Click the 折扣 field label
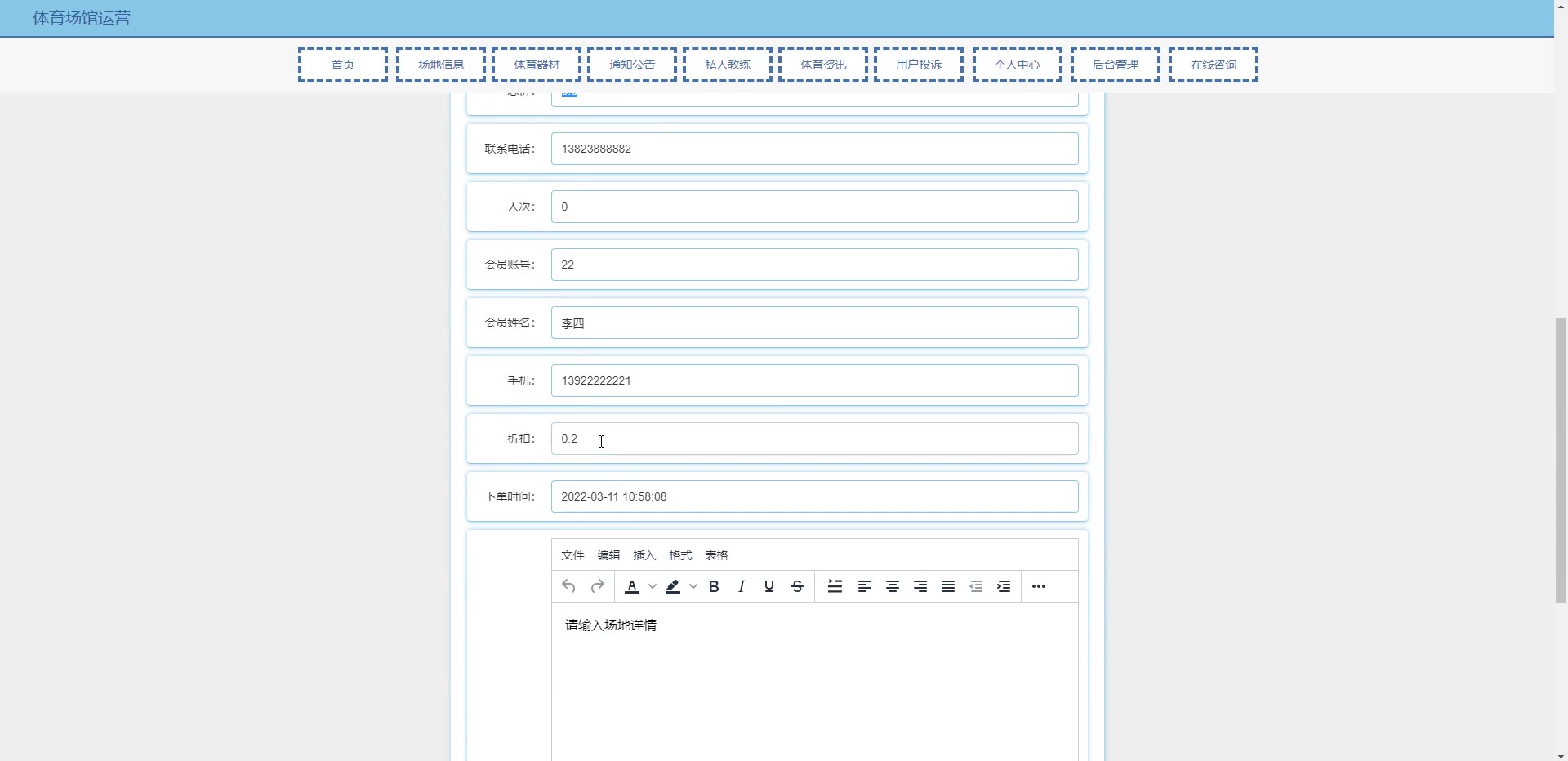This screenshot has height=761, width=1568. (521, 438)
